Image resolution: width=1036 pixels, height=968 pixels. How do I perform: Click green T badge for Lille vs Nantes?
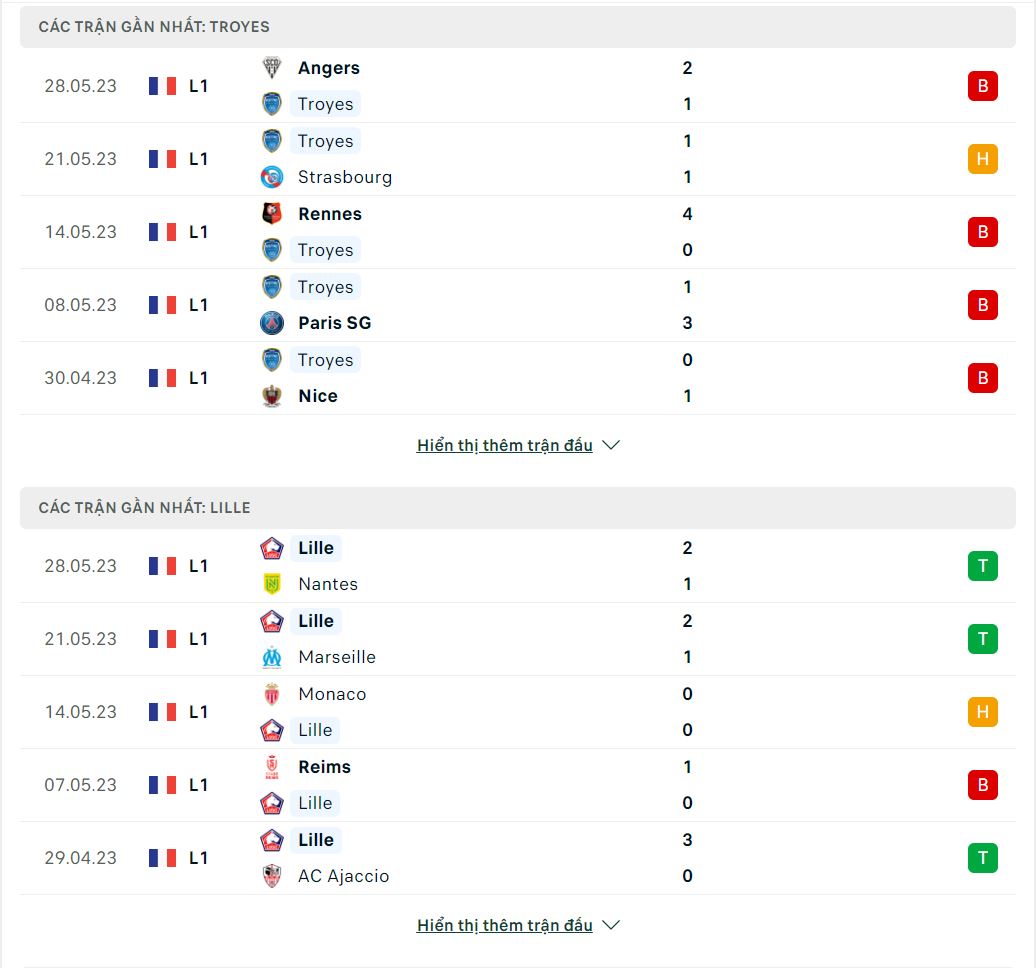[982, 566]
